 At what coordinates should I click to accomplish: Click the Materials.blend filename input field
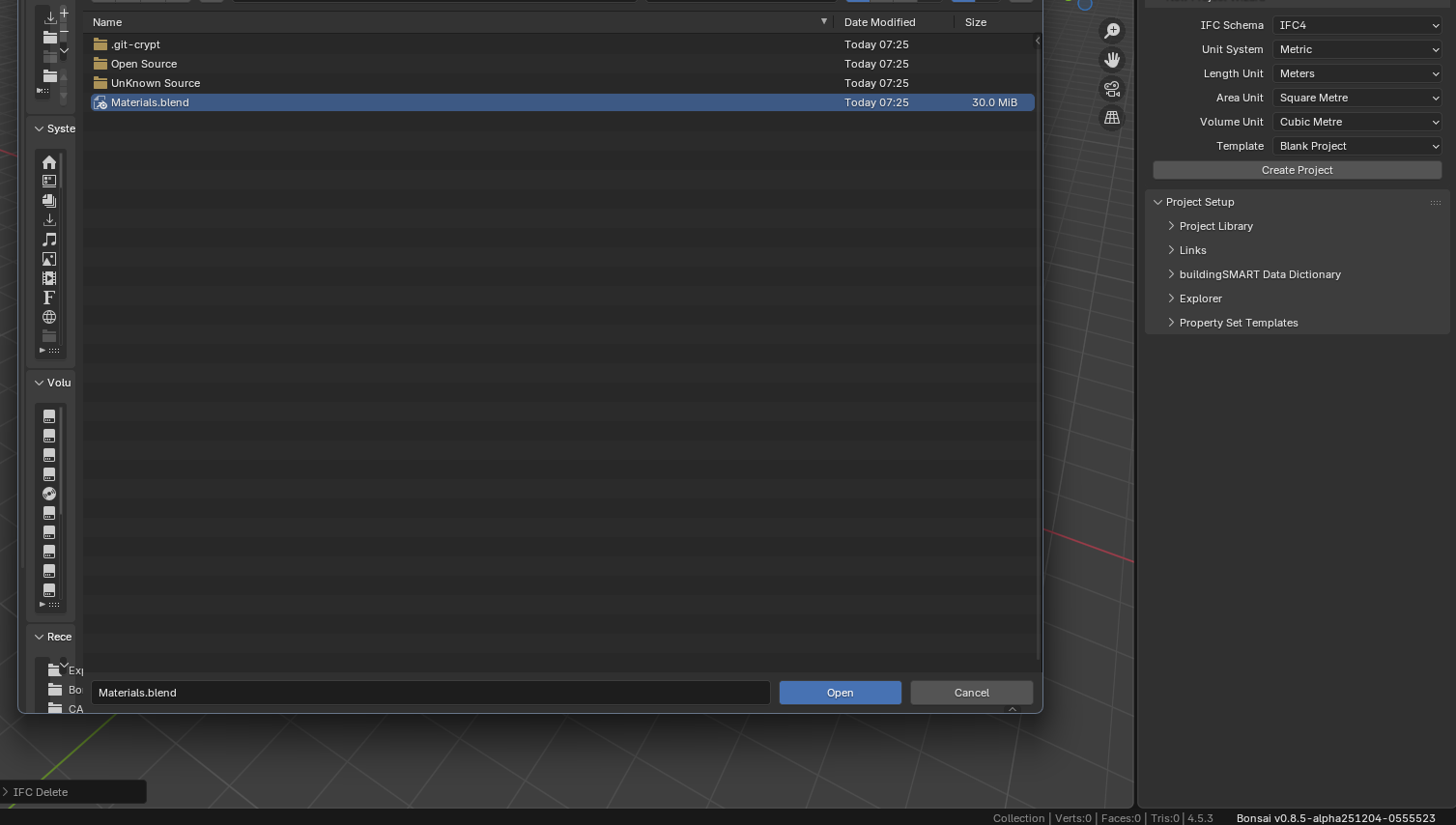pyautogui.click(x=430, y=693)
